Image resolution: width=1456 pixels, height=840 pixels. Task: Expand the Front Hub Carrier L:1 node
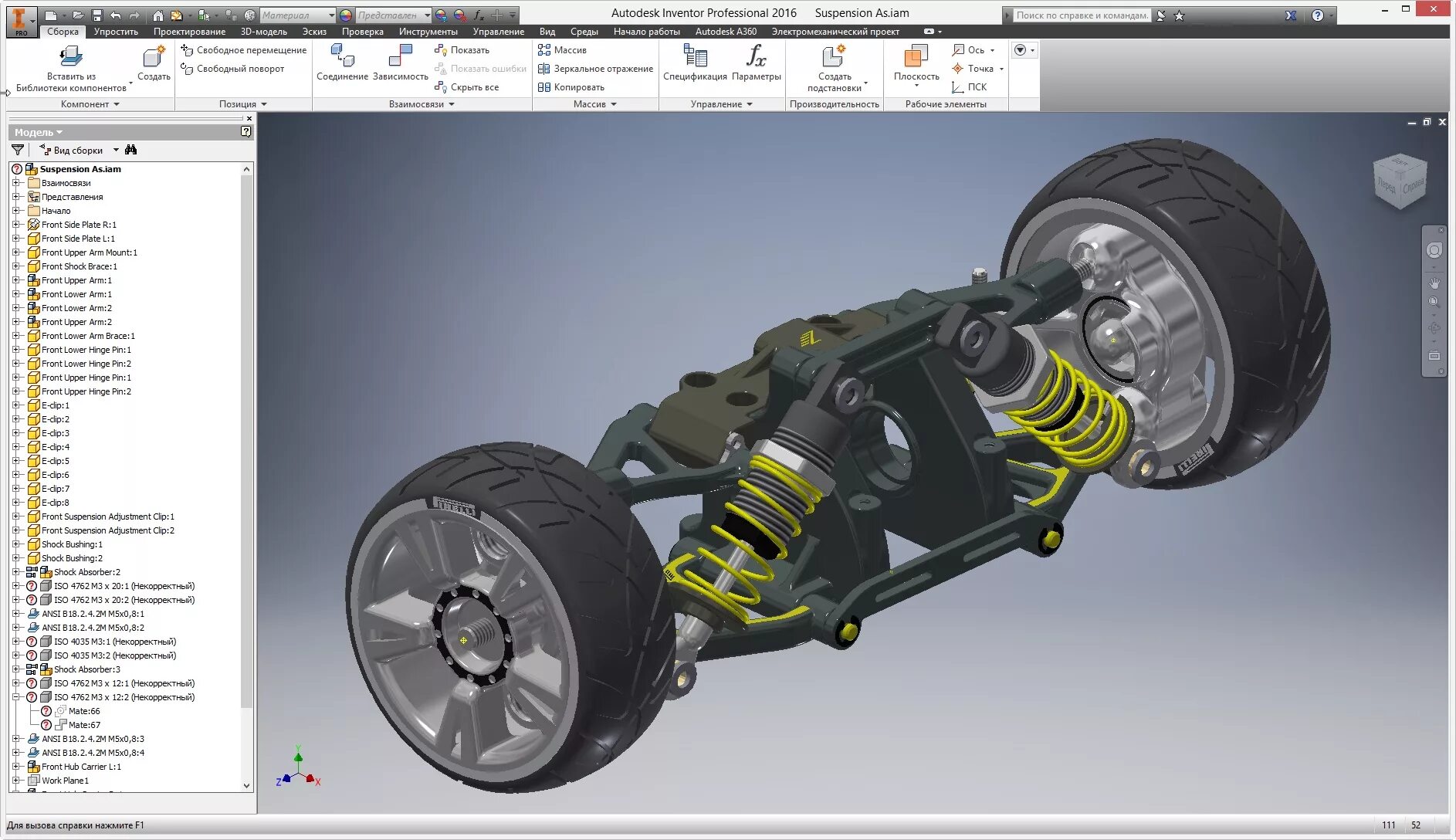click(16, 767)
